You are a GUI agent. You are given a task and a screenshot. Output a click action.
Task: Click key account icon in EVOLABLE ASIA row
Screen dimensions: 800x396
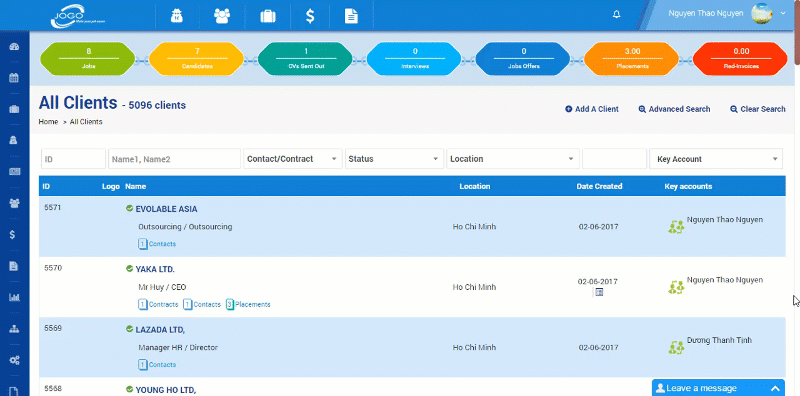pos(676,227)
